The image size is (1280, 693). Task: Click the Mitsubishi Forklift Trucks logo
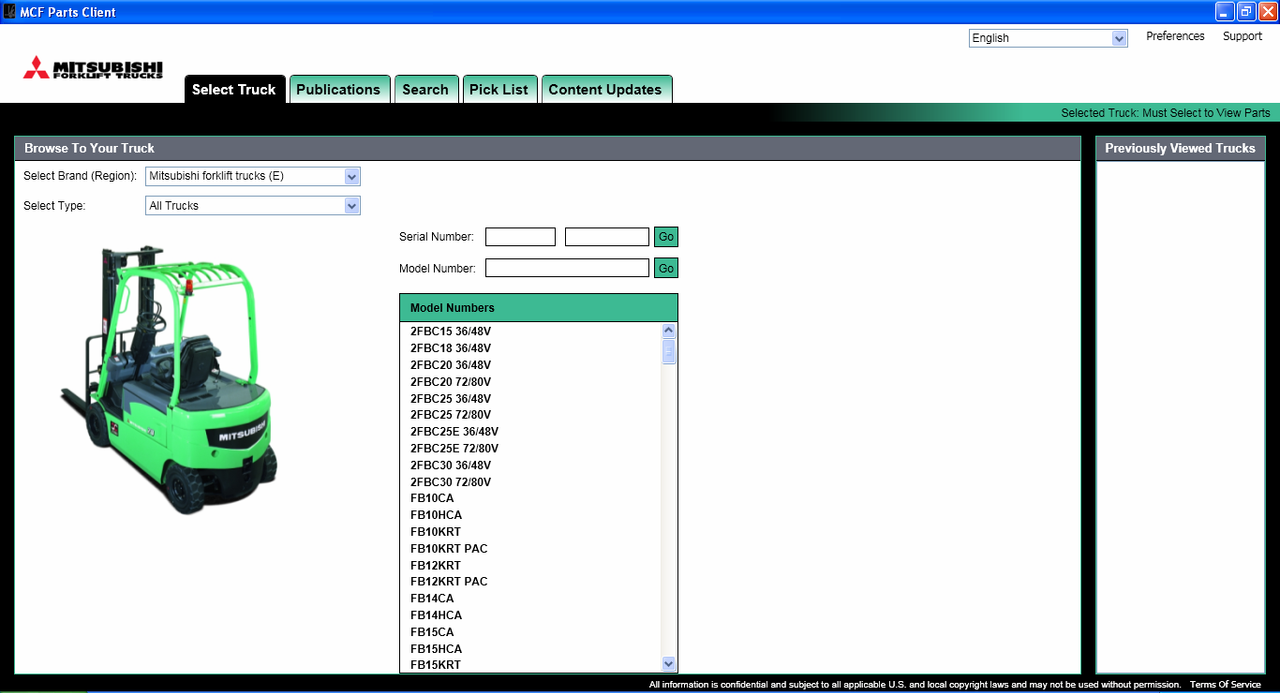click(x=93, y=68)
